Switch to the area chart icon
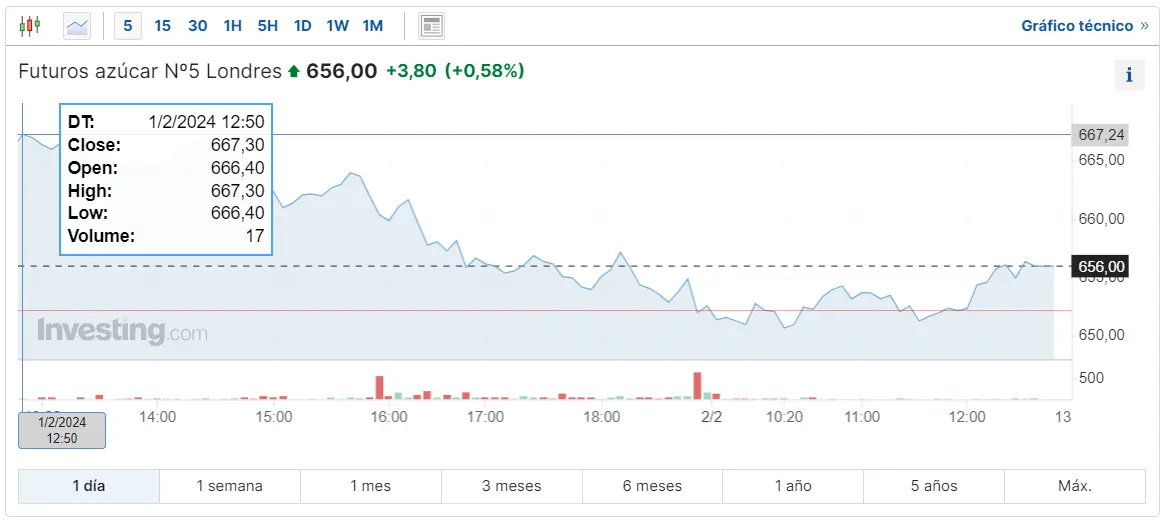The image size is (1166, 526). pyautogui.click(x=77, y=26)
